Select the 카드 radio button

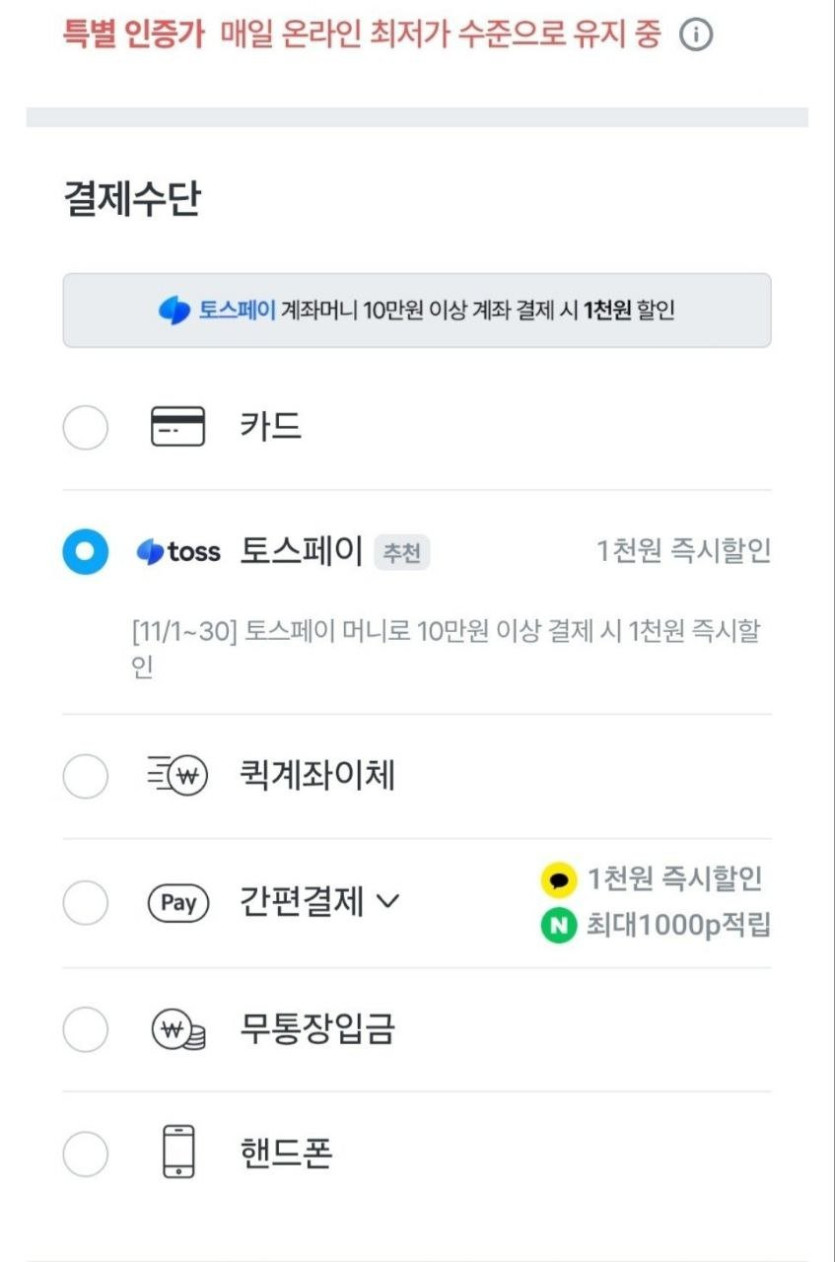point(85,429)
